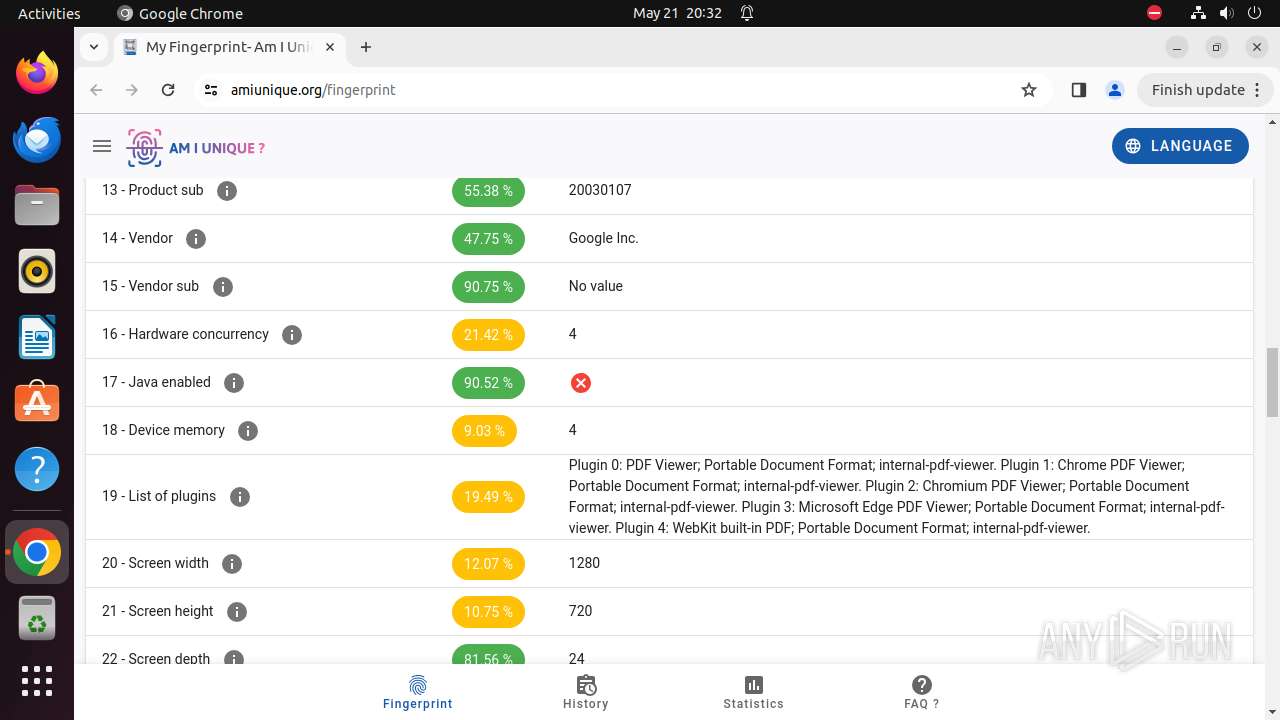Open a new browser tab
1280x720 pixels.
click(366, 47)
